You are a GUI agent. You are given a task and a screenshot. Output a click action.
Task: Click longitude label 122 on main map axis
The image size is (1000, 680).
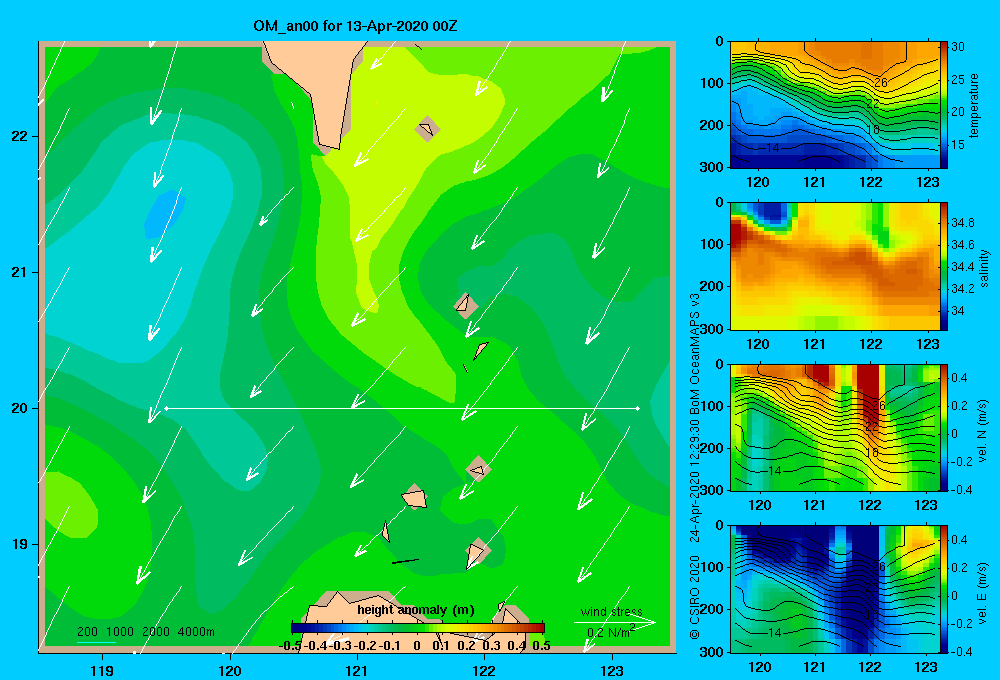[485, 670]
